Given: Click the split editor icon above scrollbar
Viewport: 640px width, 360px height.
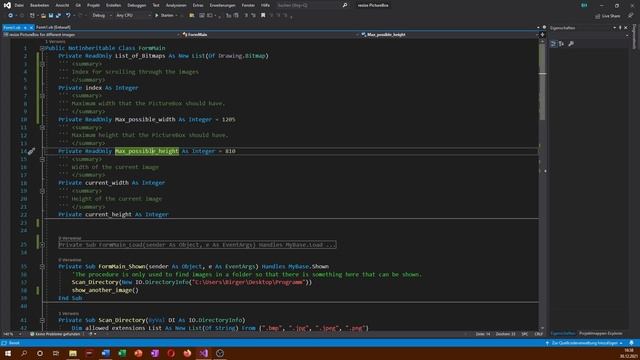Looking at the screenshot, I should (542, 35).
